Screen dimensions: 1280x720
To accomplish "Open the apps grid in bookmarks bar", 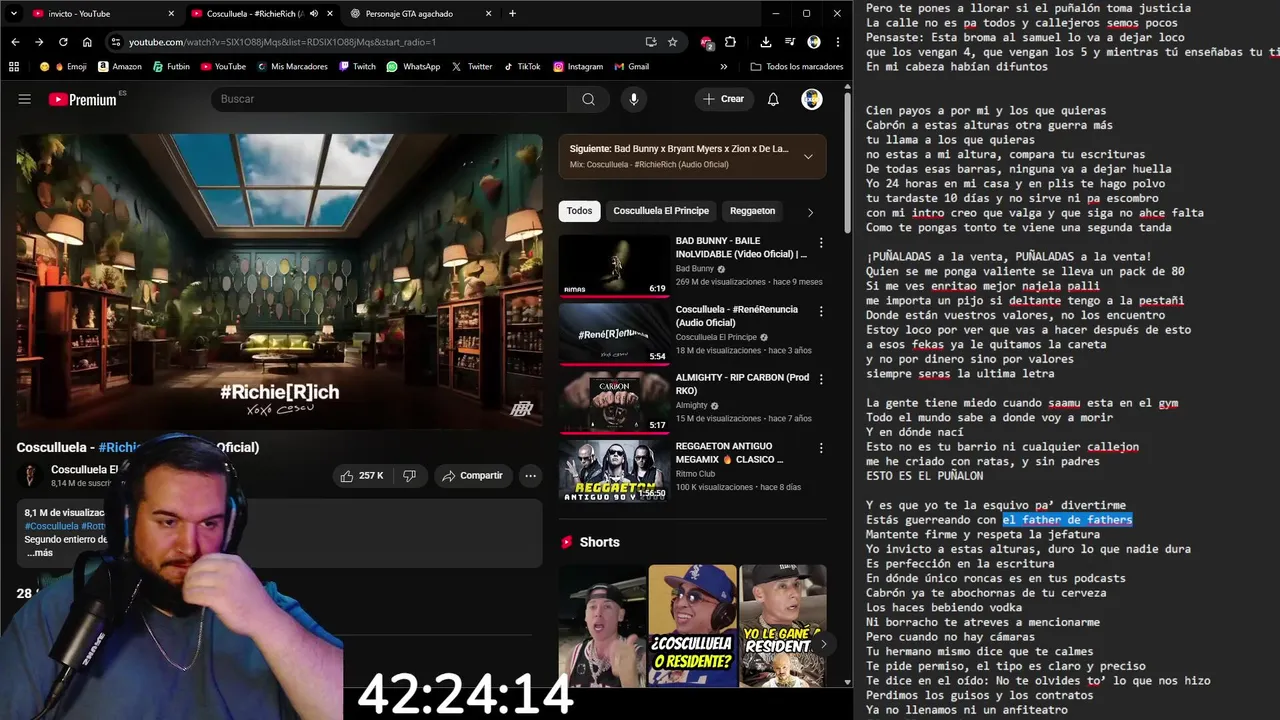I will click(14, 67).
